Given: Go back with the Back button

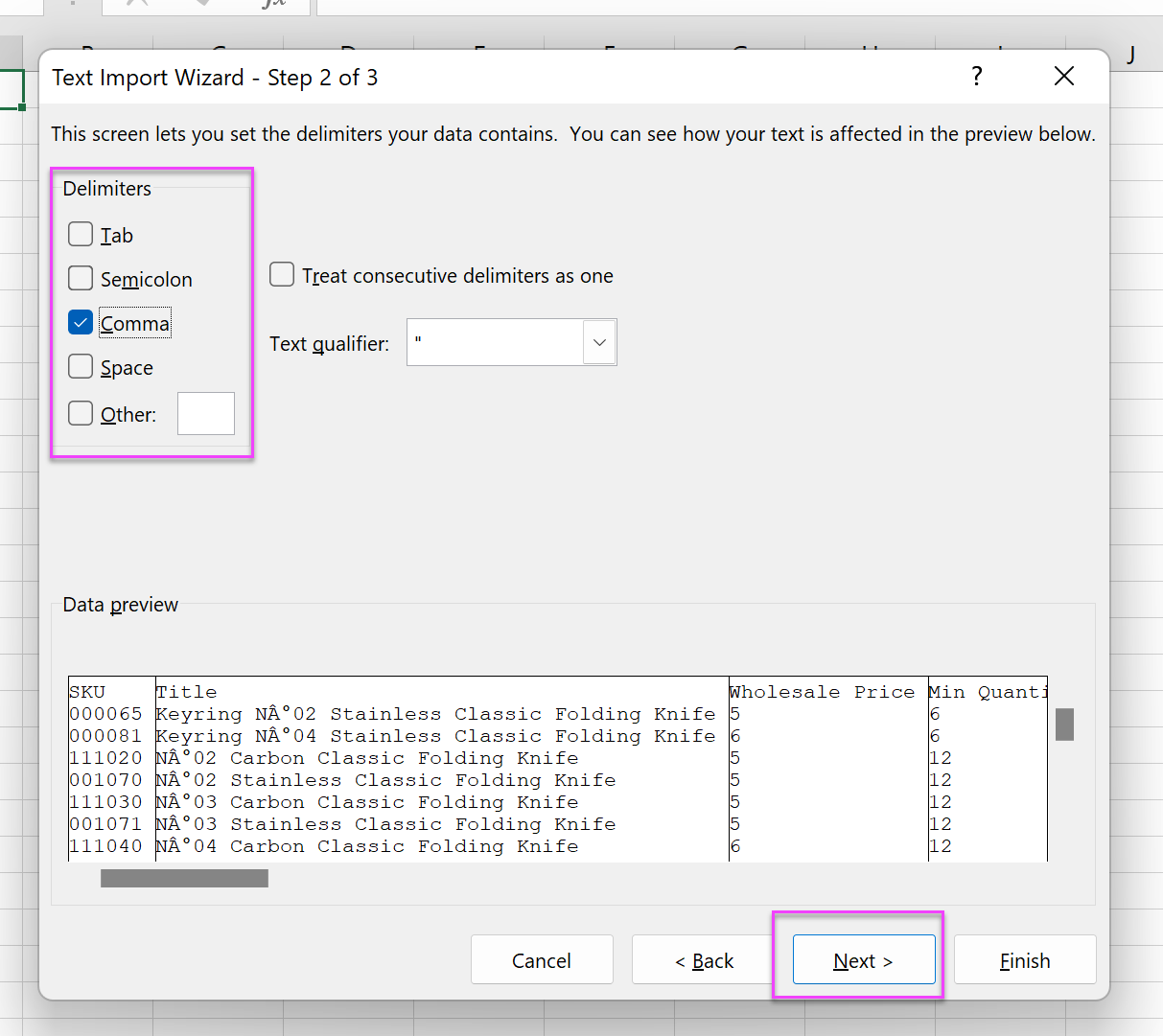Looking at the screenshot, I should 704,960.
